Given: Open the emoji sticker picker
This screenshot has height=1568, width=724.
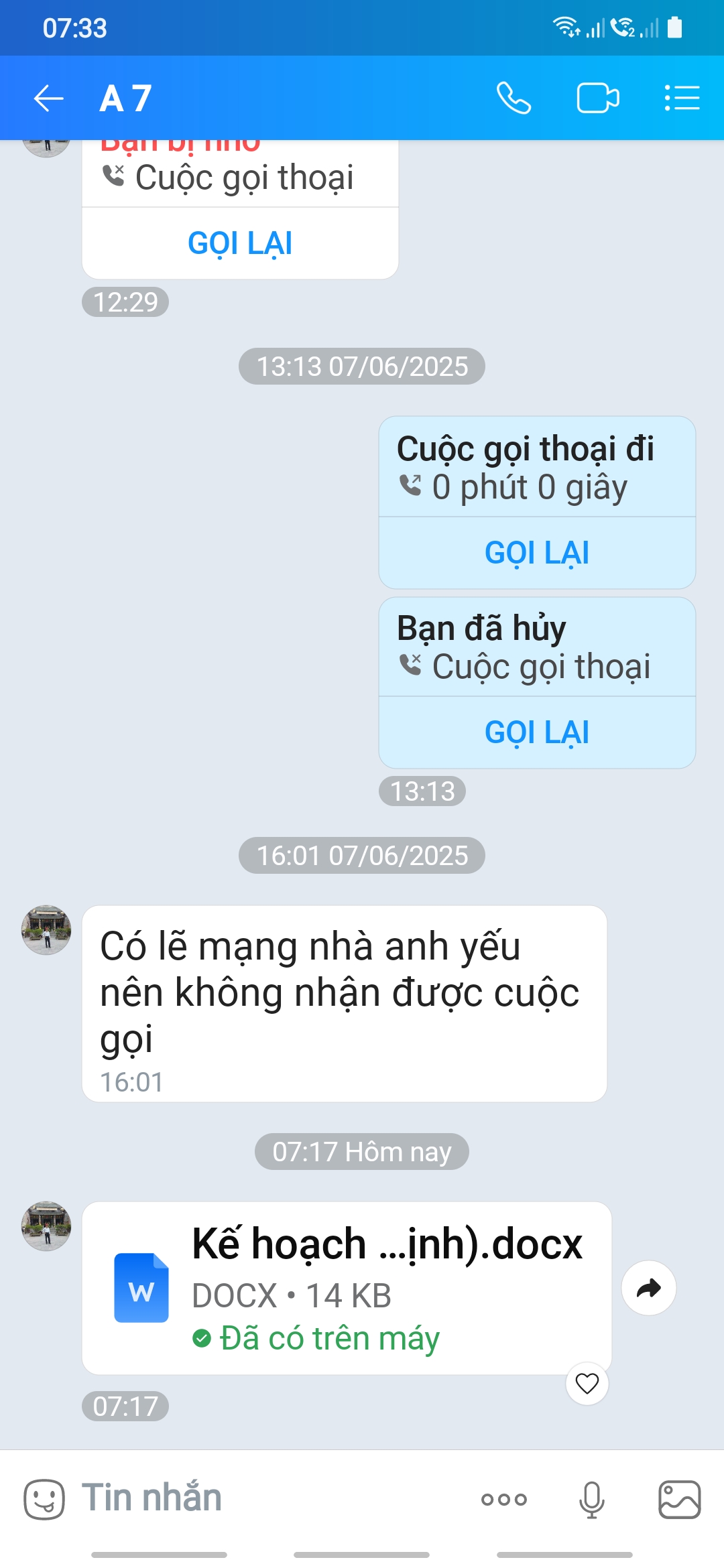Looking at the screenshot, I should [44, 1499].
